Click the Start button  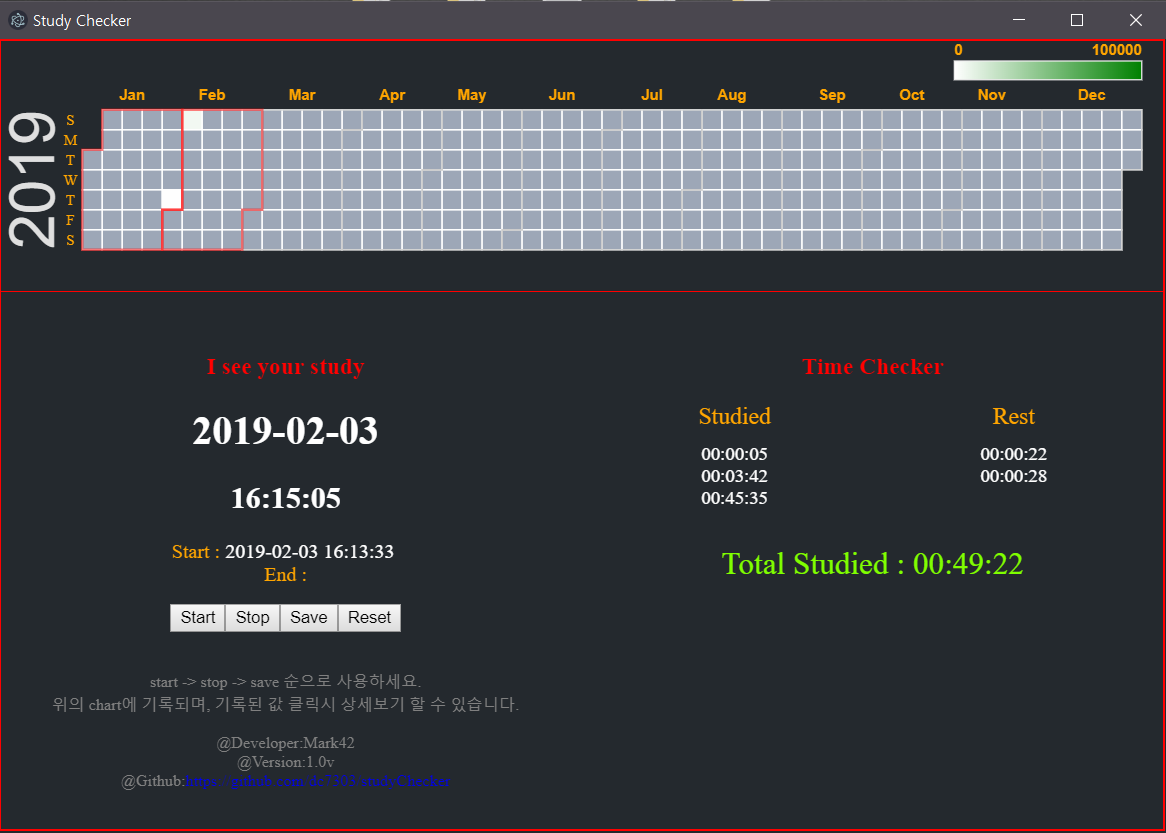tap(198, 617)
